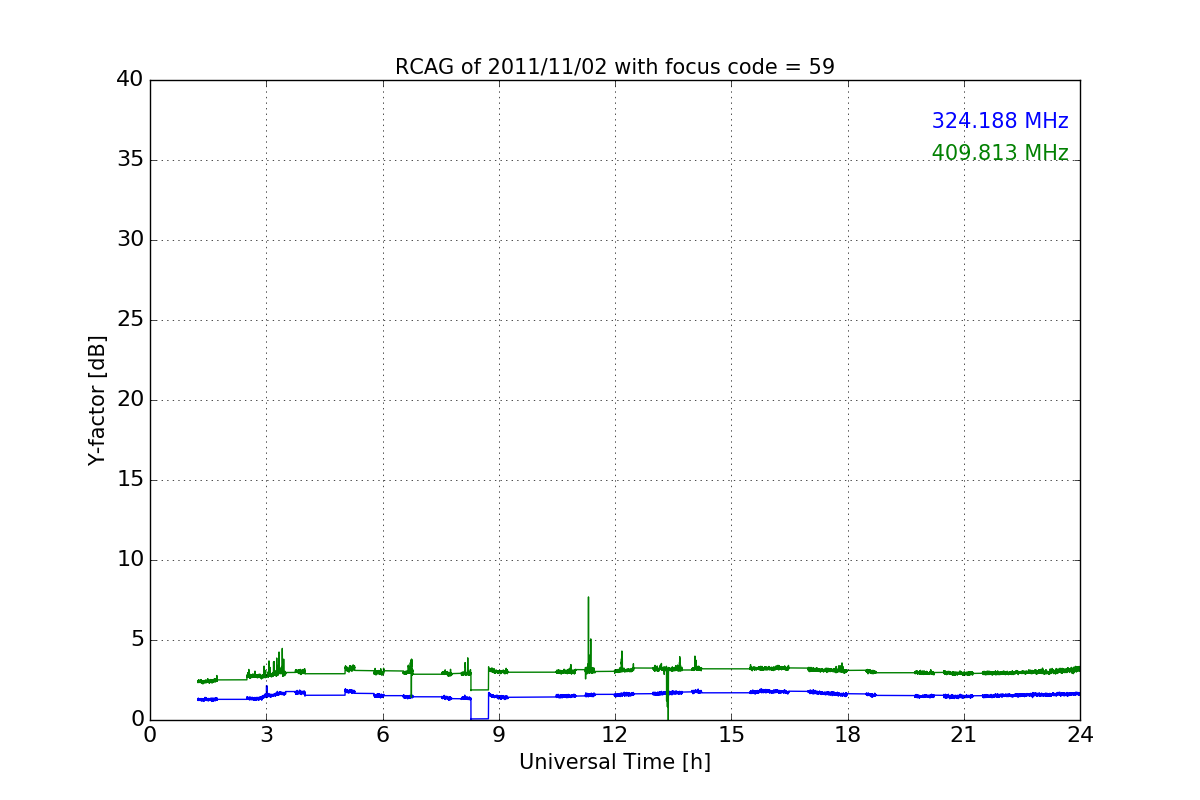Select the blue '324.188 MHz' legend label
The width and height of the screenshot is (1200, 800).
(x=1000, y=121)
